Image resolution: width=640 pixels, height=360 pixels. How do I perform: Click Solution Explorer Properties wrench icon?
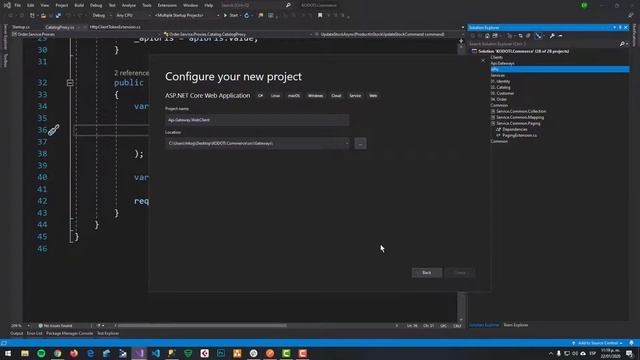coord(552,36)
